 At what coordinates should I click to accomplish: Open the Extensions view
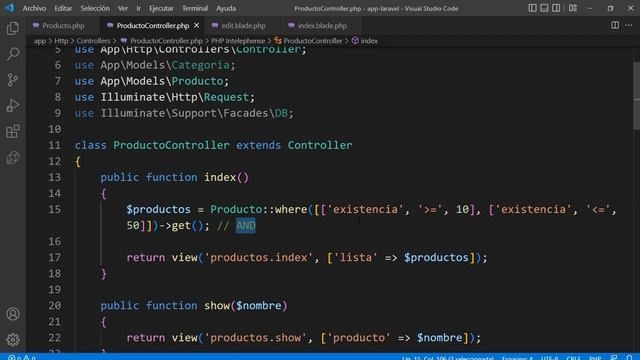point(13,131)
